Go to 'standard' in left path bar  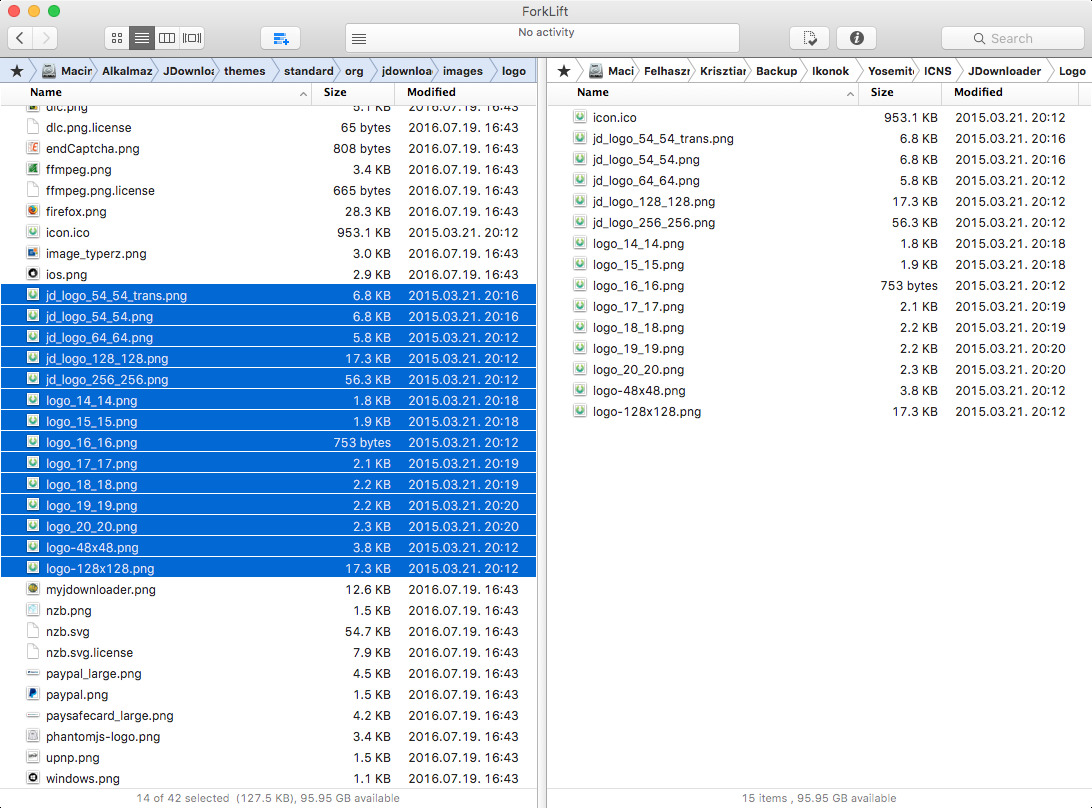point(309,71)
